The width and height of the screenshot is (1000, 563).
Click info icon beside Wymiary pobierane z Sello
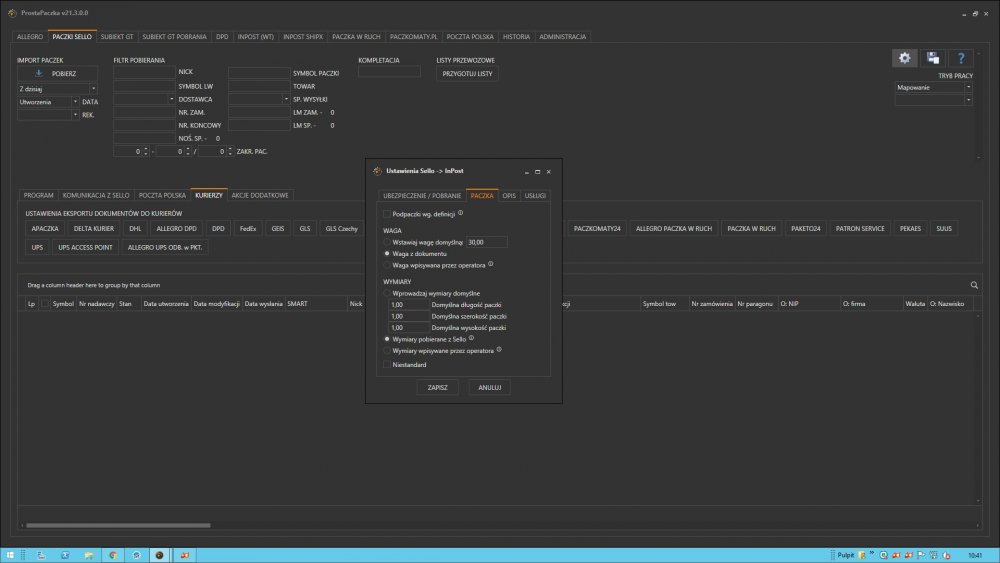[471, 339]
